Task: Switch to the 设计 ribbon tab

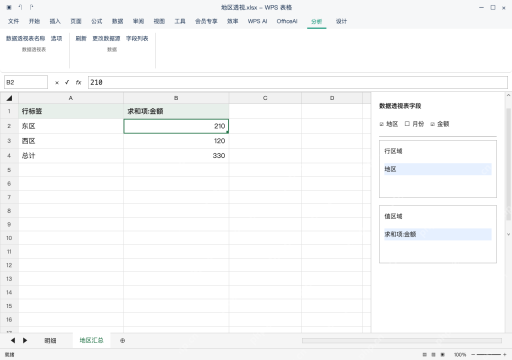Action: coord(341,21)
